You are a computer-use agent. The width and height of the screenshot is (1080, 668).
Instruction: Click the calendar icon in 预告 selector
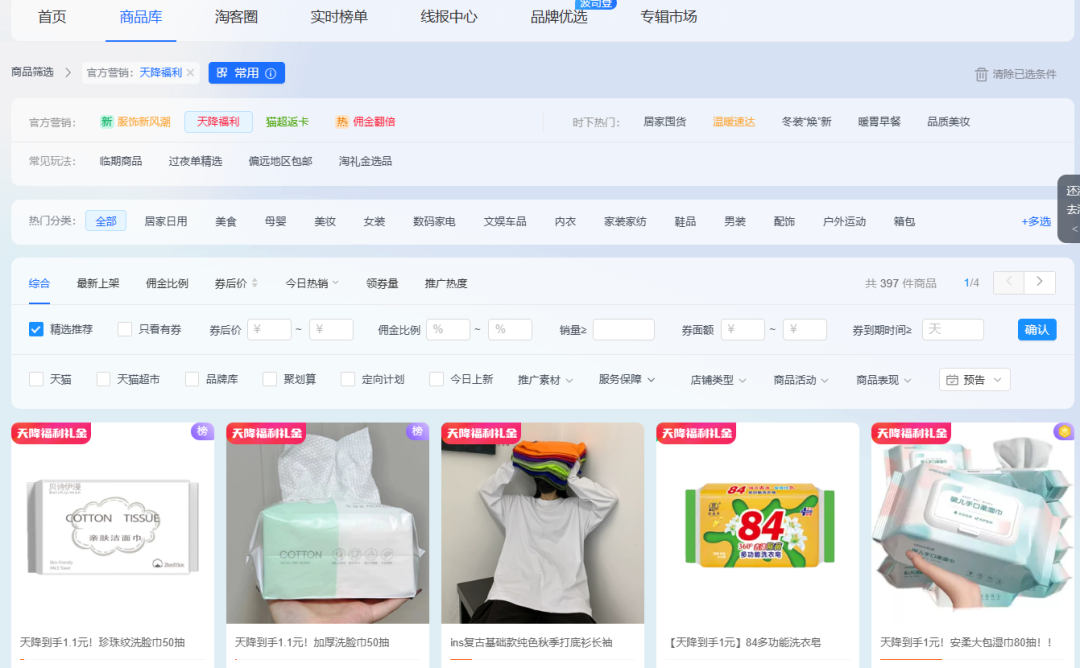click(x=952, y=379)
